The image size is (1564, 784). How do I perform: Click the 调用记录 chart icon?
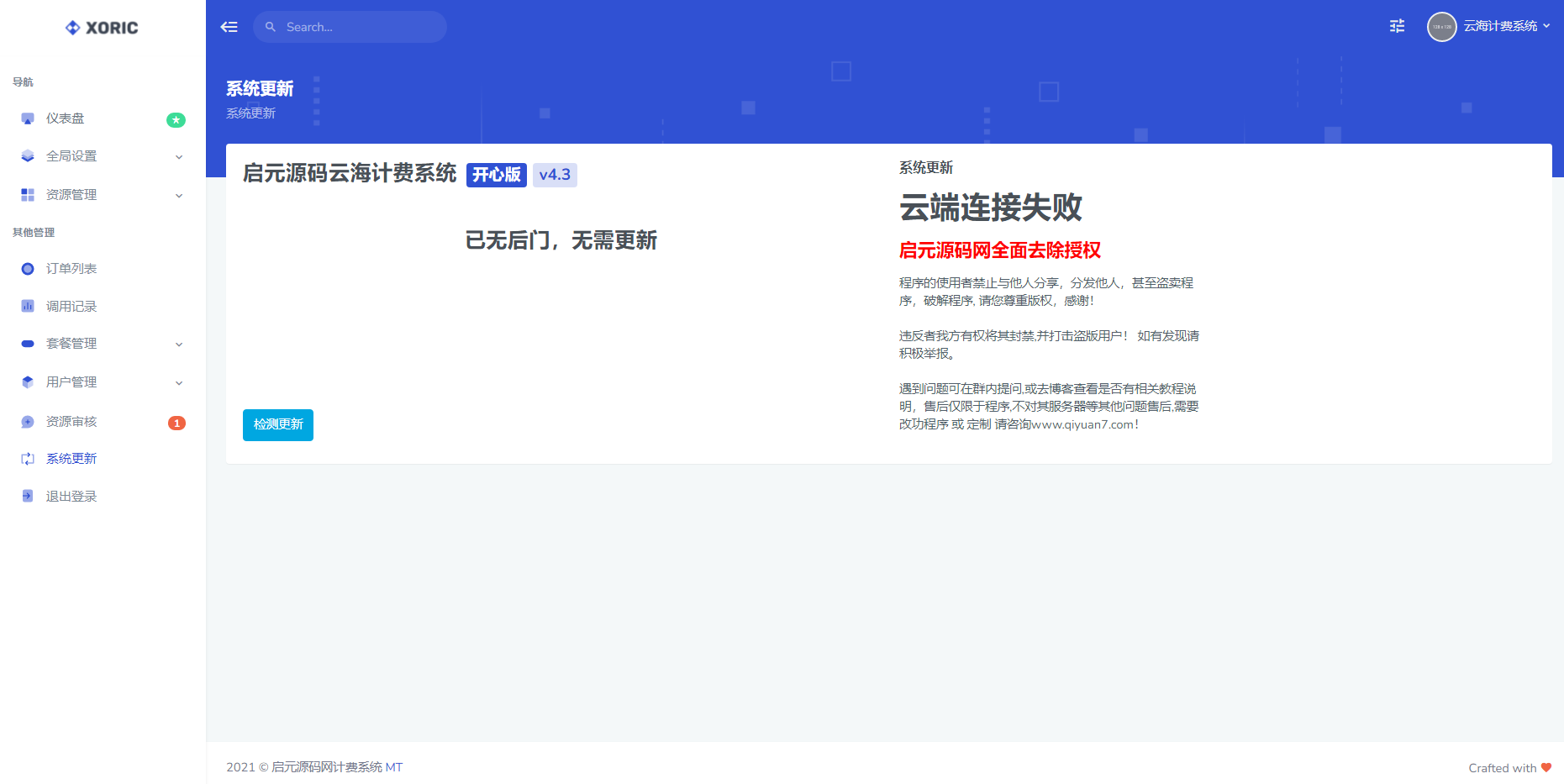click(28, 307)
